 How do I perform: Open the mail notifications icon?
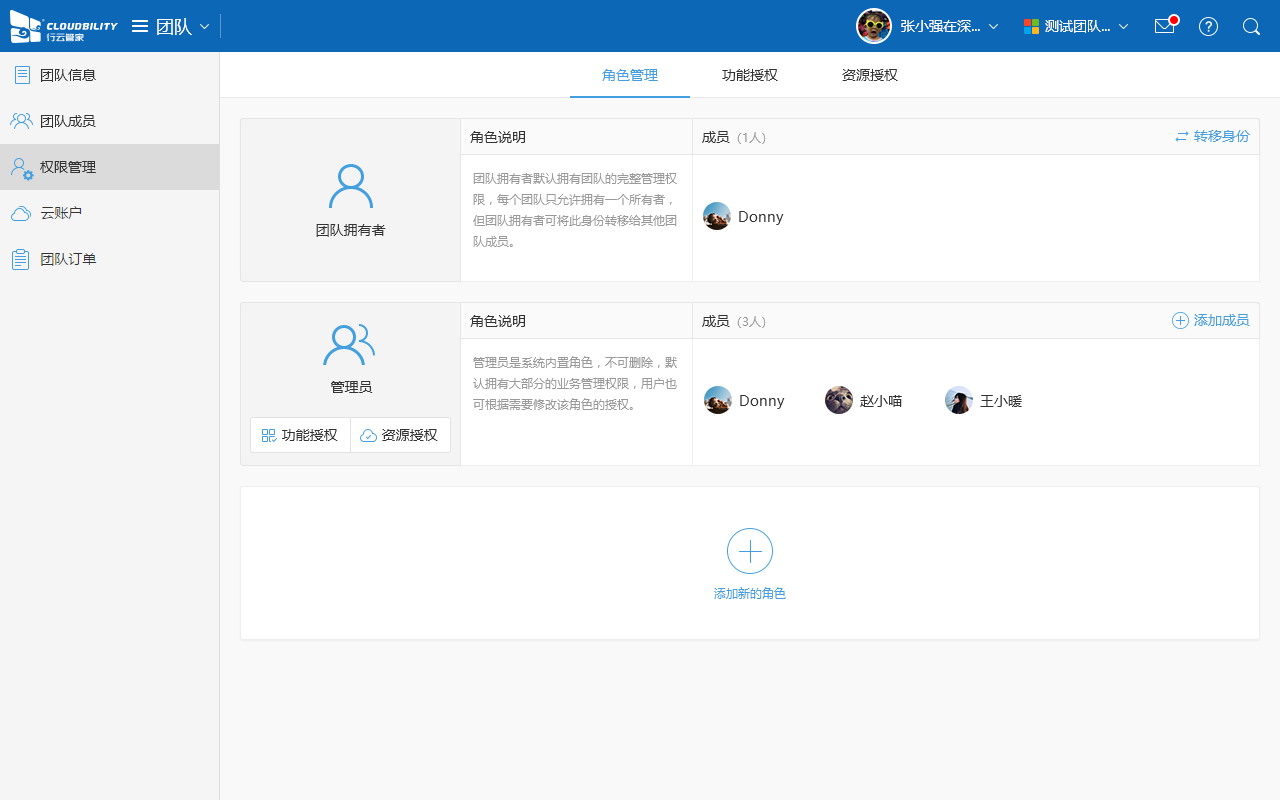[x=1164, y=26]
